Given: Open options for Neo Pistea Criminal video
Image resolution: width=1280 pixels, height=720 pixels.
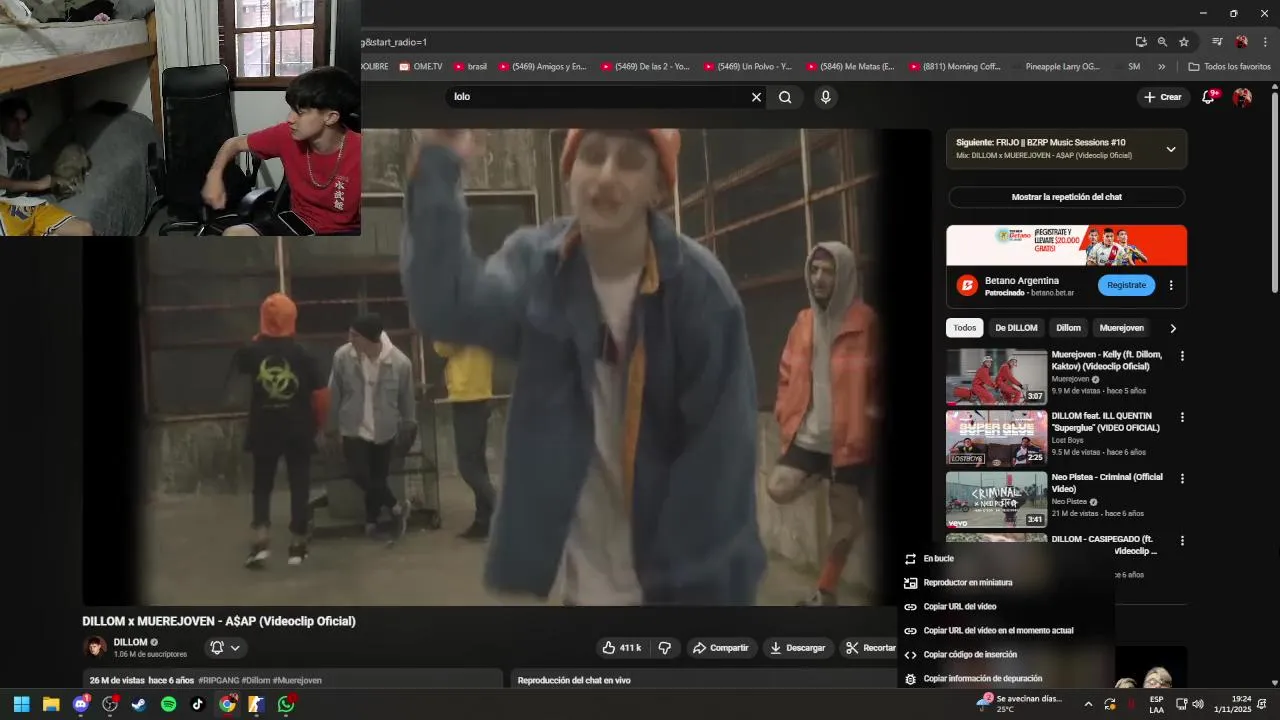Looking at the screenshot, I should [1182, 479].
